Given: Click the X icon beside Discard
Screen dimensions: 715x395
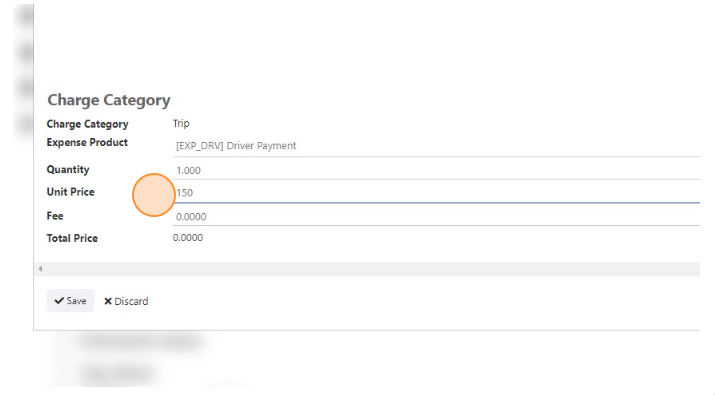Looking at the screenshot, I should [108, 301].
